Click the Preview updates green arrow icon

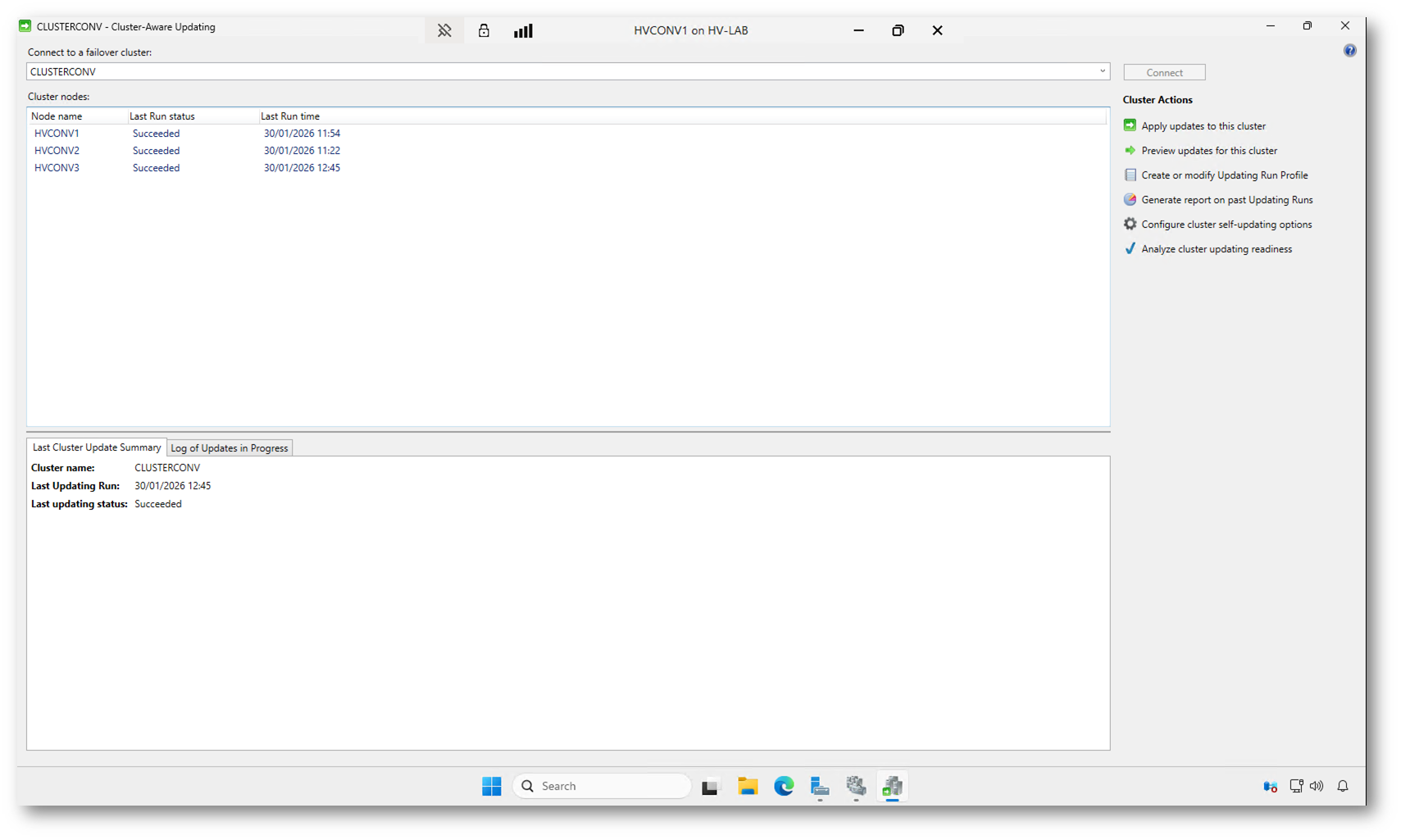[x=1130, y=150]
